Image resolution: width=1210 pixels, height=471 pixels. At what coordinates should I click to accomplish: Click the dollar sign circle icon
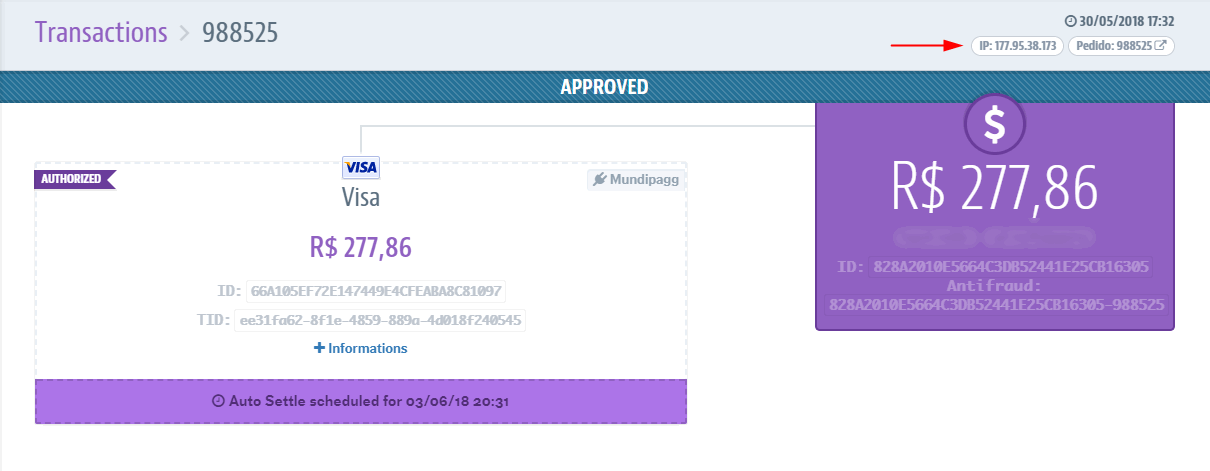click(995, 122)
